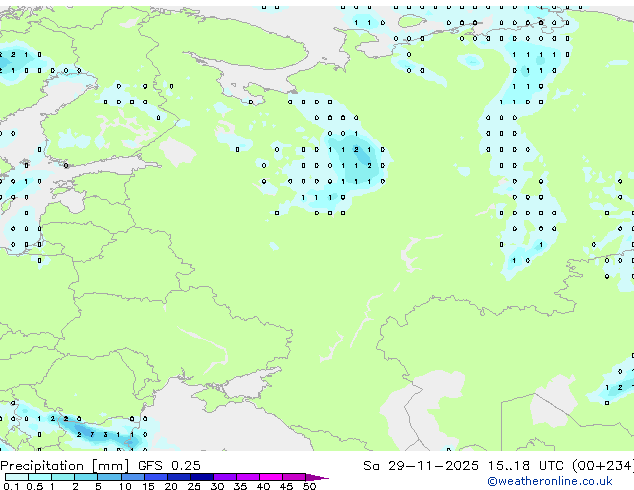Click the '50' legend scale label
634x490 pixels.
tap(310, 486)
